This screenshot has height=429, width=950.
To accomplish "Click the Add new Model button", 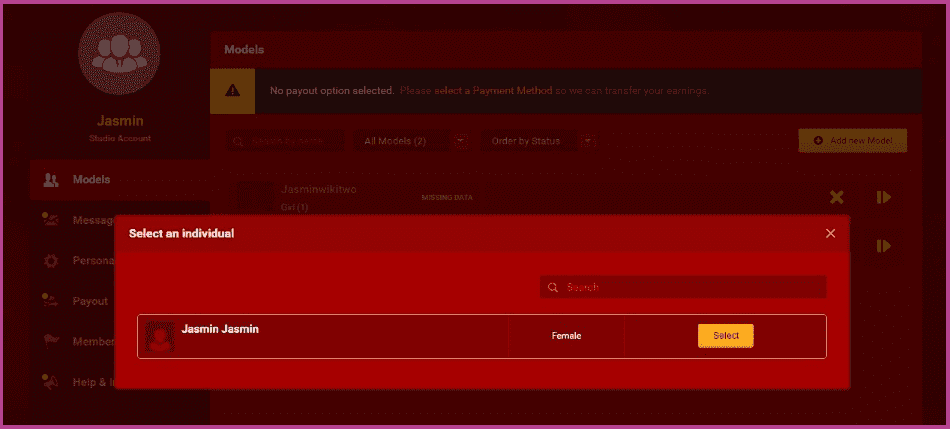I will [x=852, y=141].
